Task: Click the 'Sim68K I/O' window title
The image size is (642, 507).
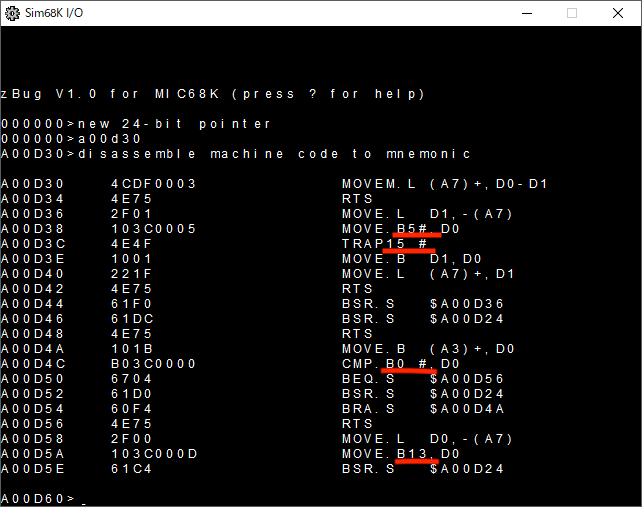Action: point(54,13)
